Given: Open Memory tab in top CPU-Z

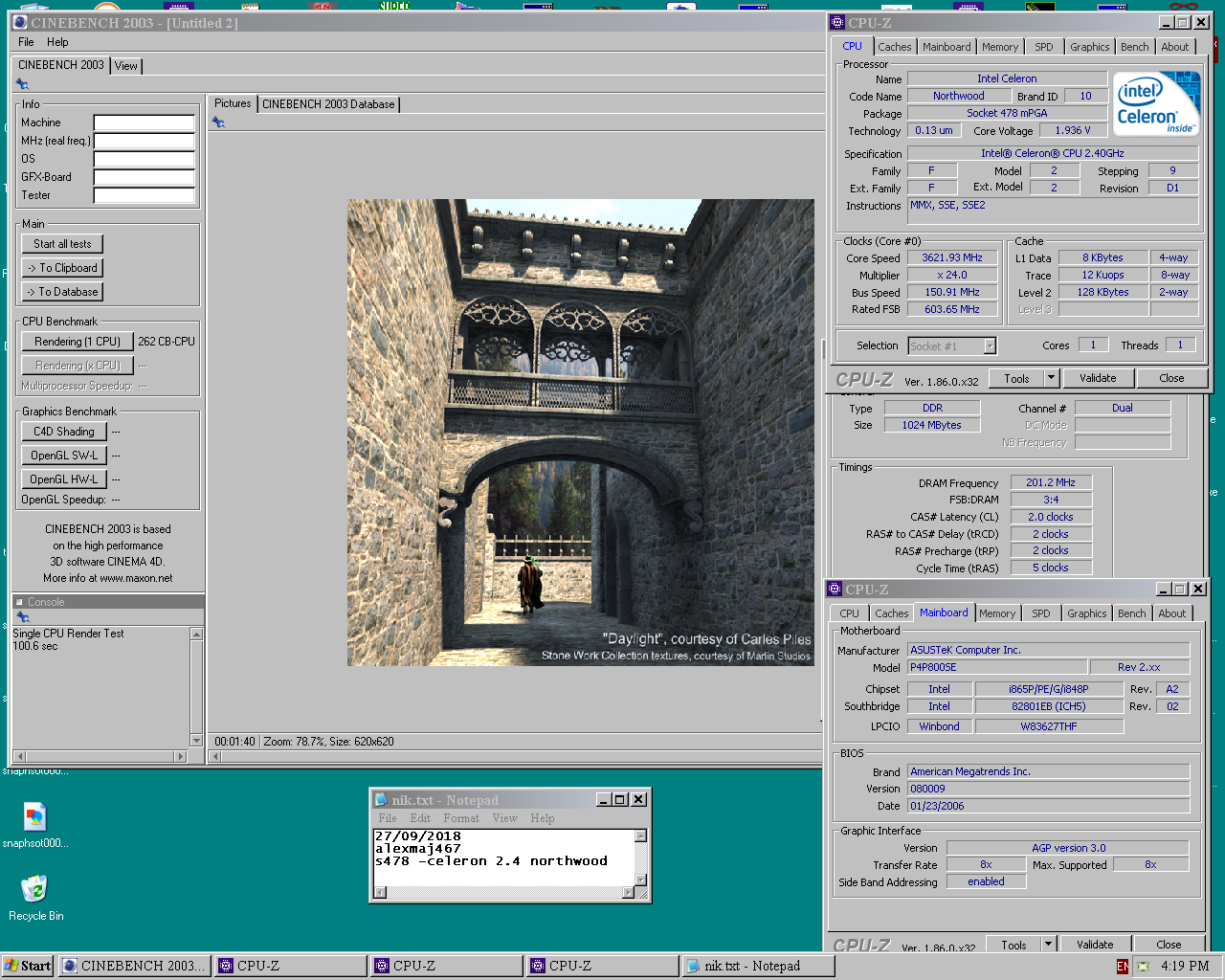Looking at the screenshot, I should (x=1000, y=47).
